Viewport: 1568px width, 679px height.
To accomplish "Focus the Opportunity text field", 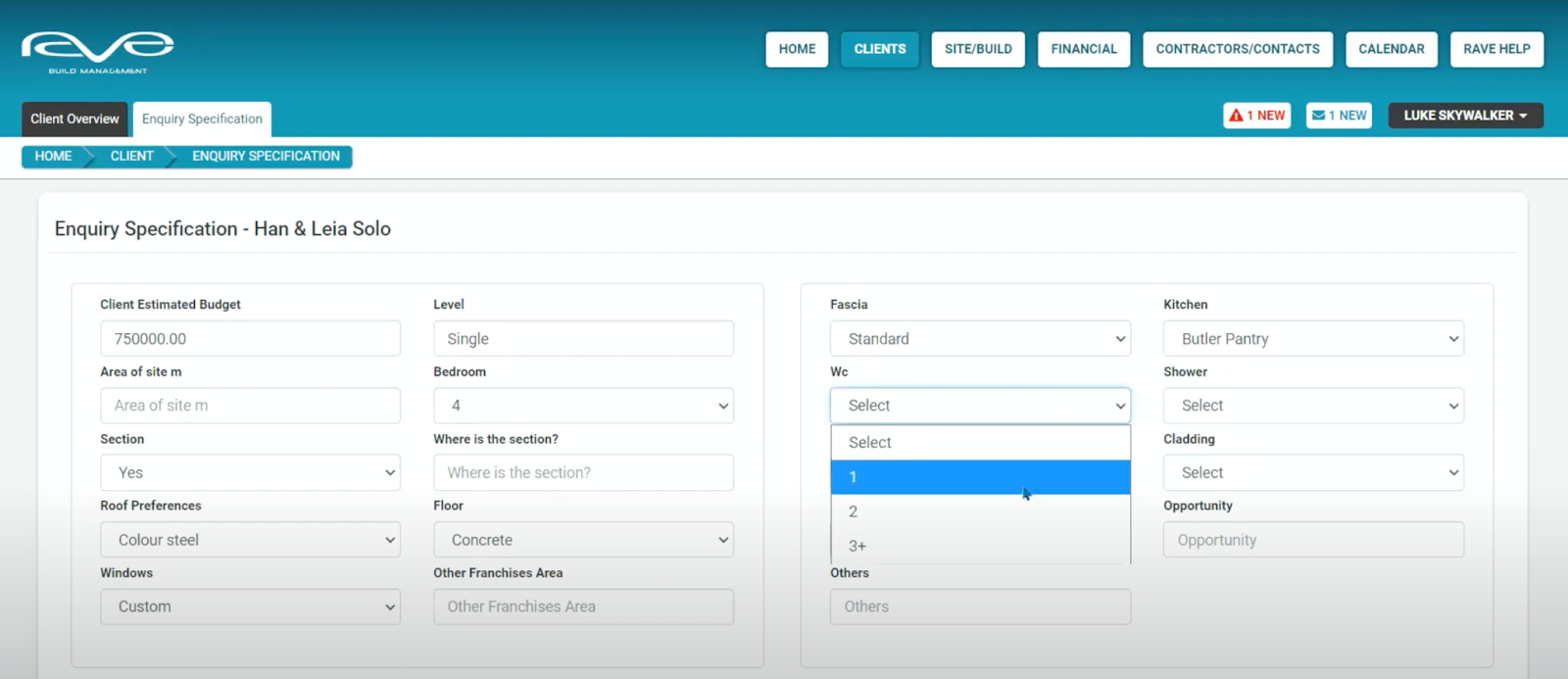I will pos(1313,540).
